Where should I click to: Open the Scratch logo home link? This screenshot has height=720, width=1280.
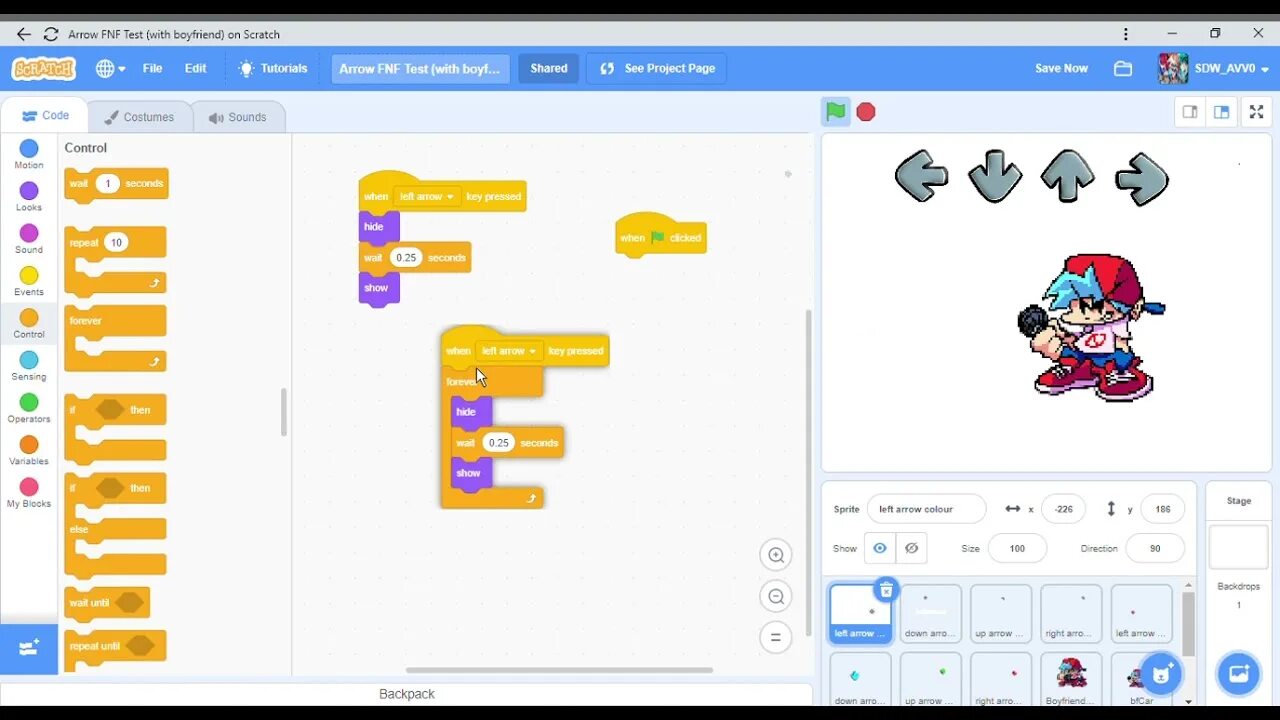tap(43, 68)
